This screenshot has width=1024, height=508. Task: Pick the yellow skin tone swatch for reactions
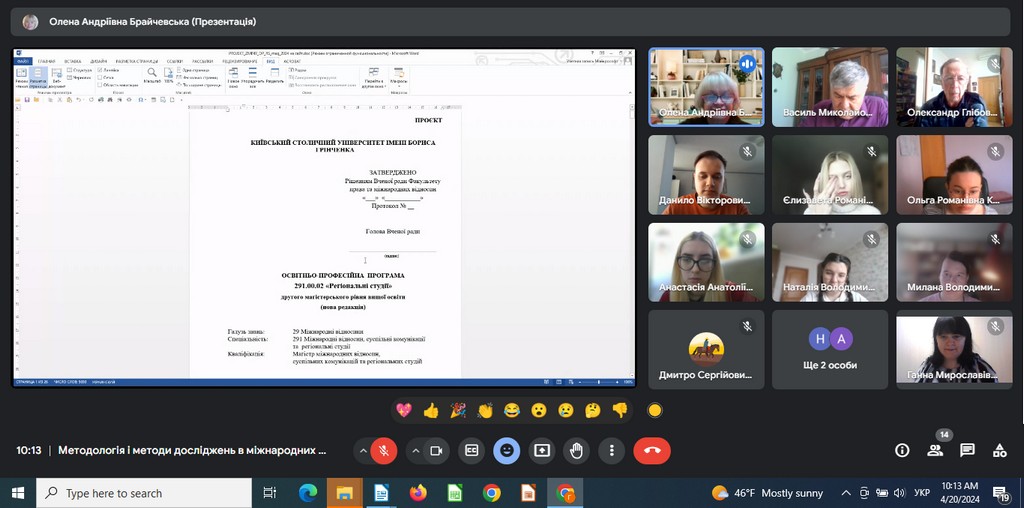655,410
